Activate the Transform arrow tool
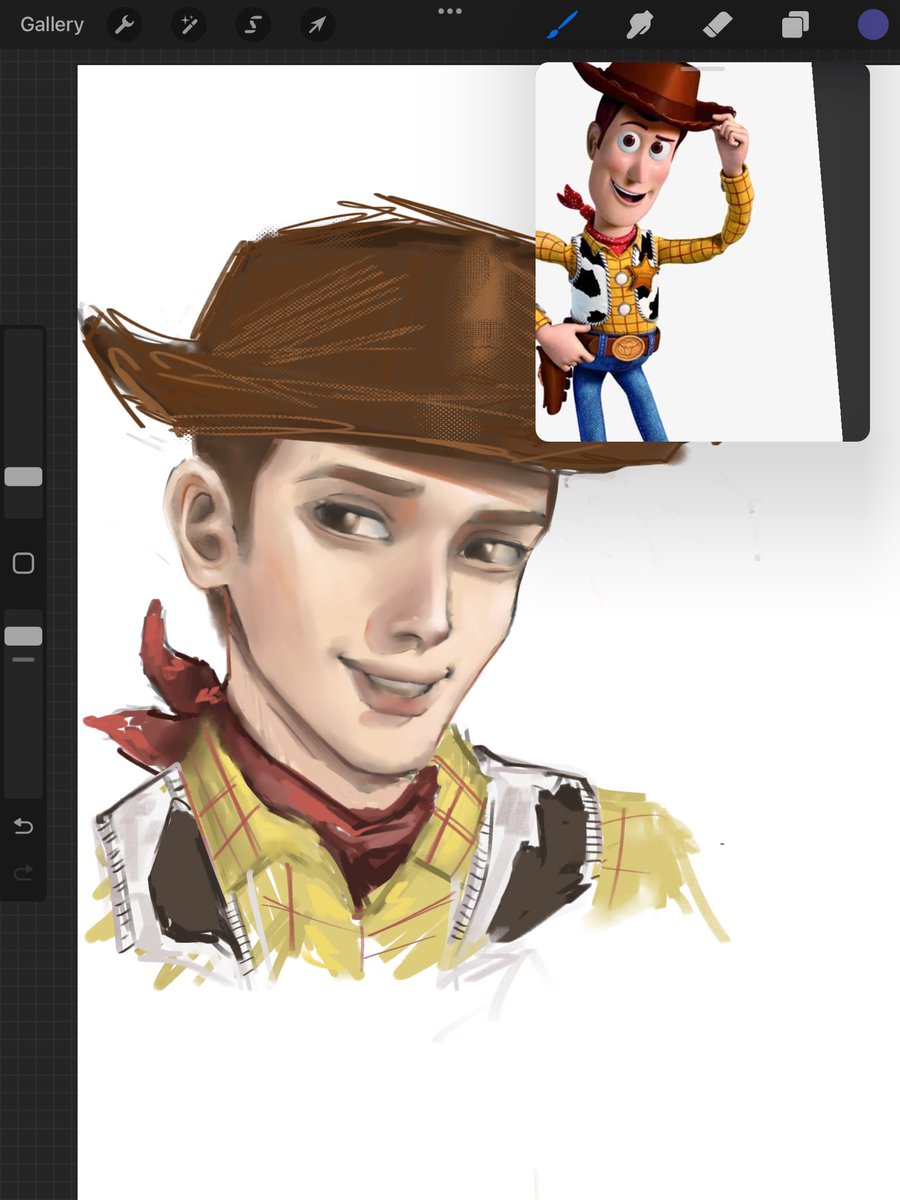 [x=317, y=25]
